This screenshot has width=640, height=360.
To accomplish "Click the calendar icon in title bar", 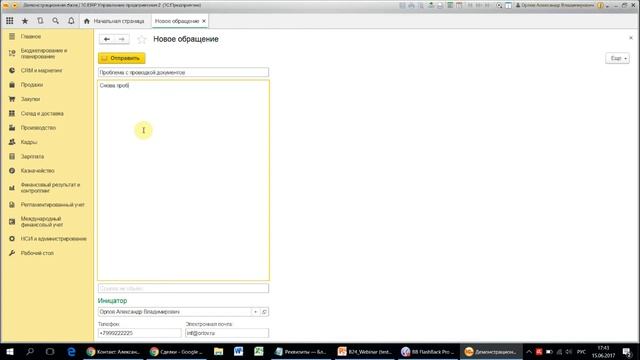I will (459, 5).
